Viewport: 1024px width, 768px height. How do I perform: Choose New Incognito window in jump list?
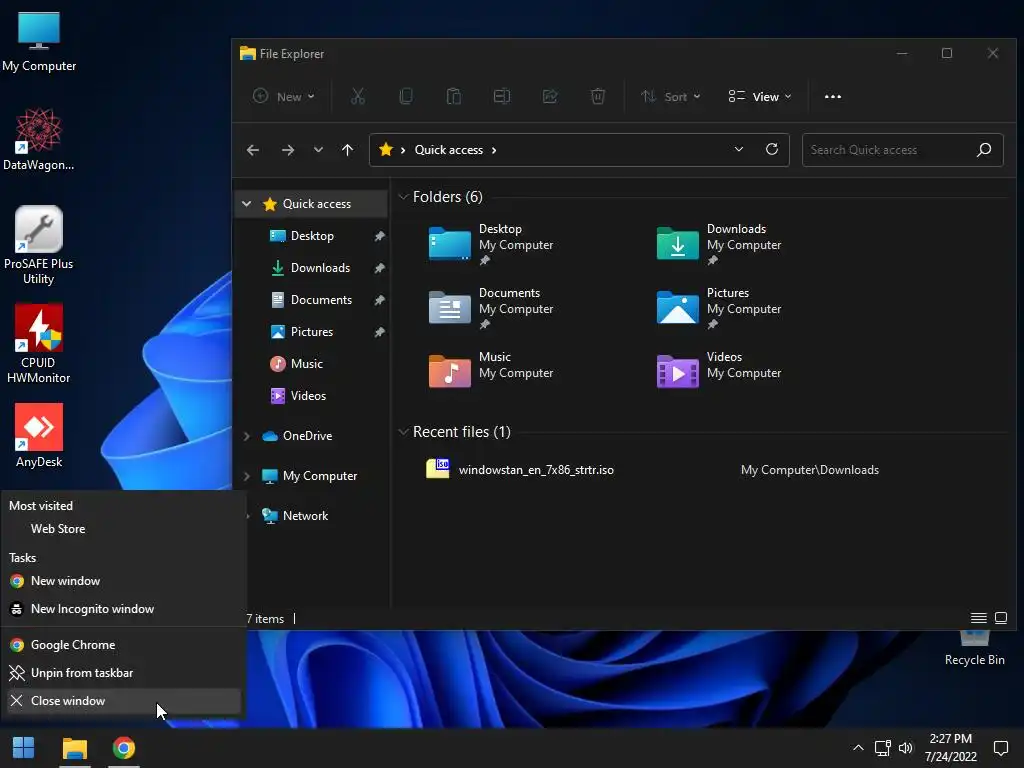click(x=123, y=609)
